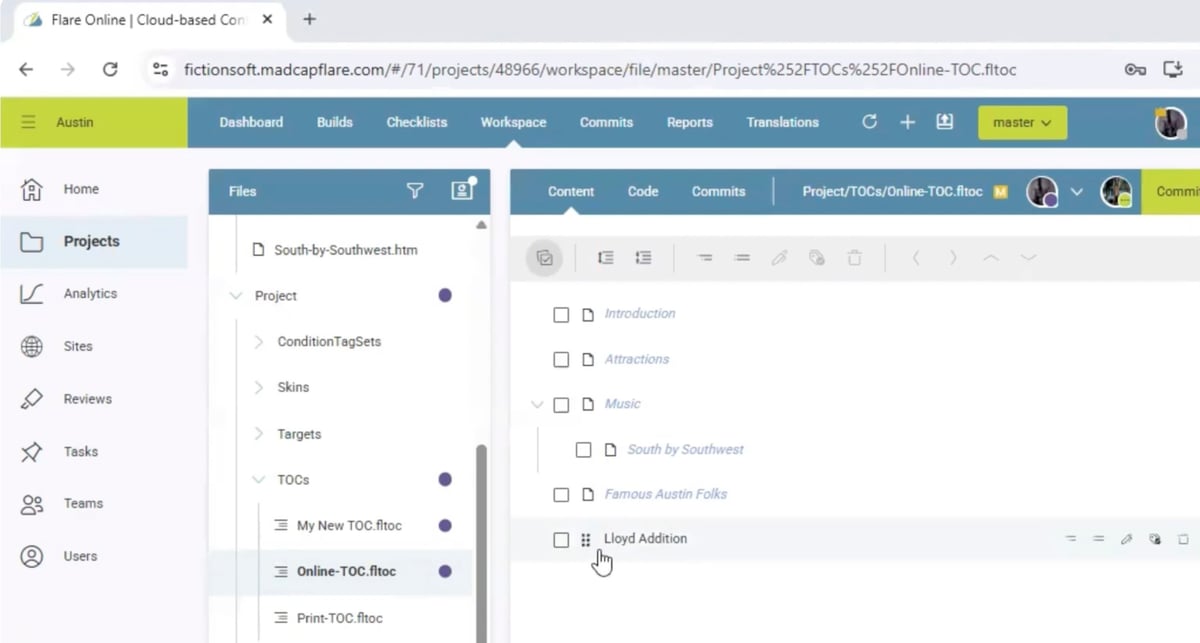The image size is (1200, 643).
Task: Open the Builds menu item
Action: [334, 122]
